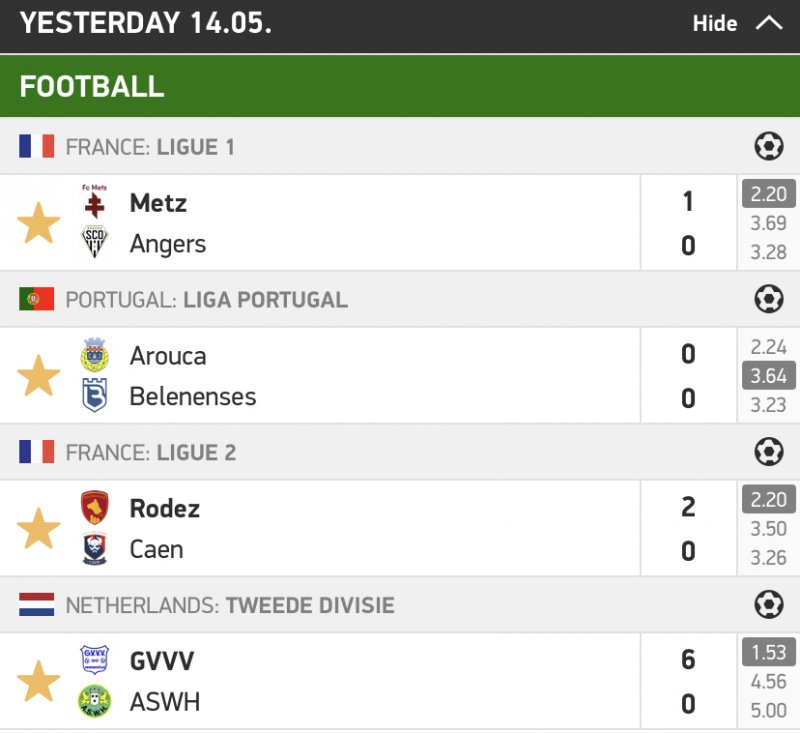Collapse yesterday's section with the up chevron
Viewport: 800px width, 733px height.
point(769,23)
